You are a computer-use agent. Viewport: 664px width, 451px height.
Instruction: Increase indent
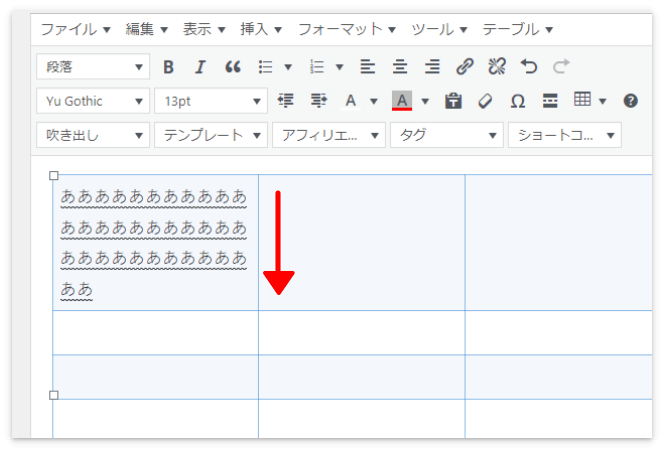318,101
